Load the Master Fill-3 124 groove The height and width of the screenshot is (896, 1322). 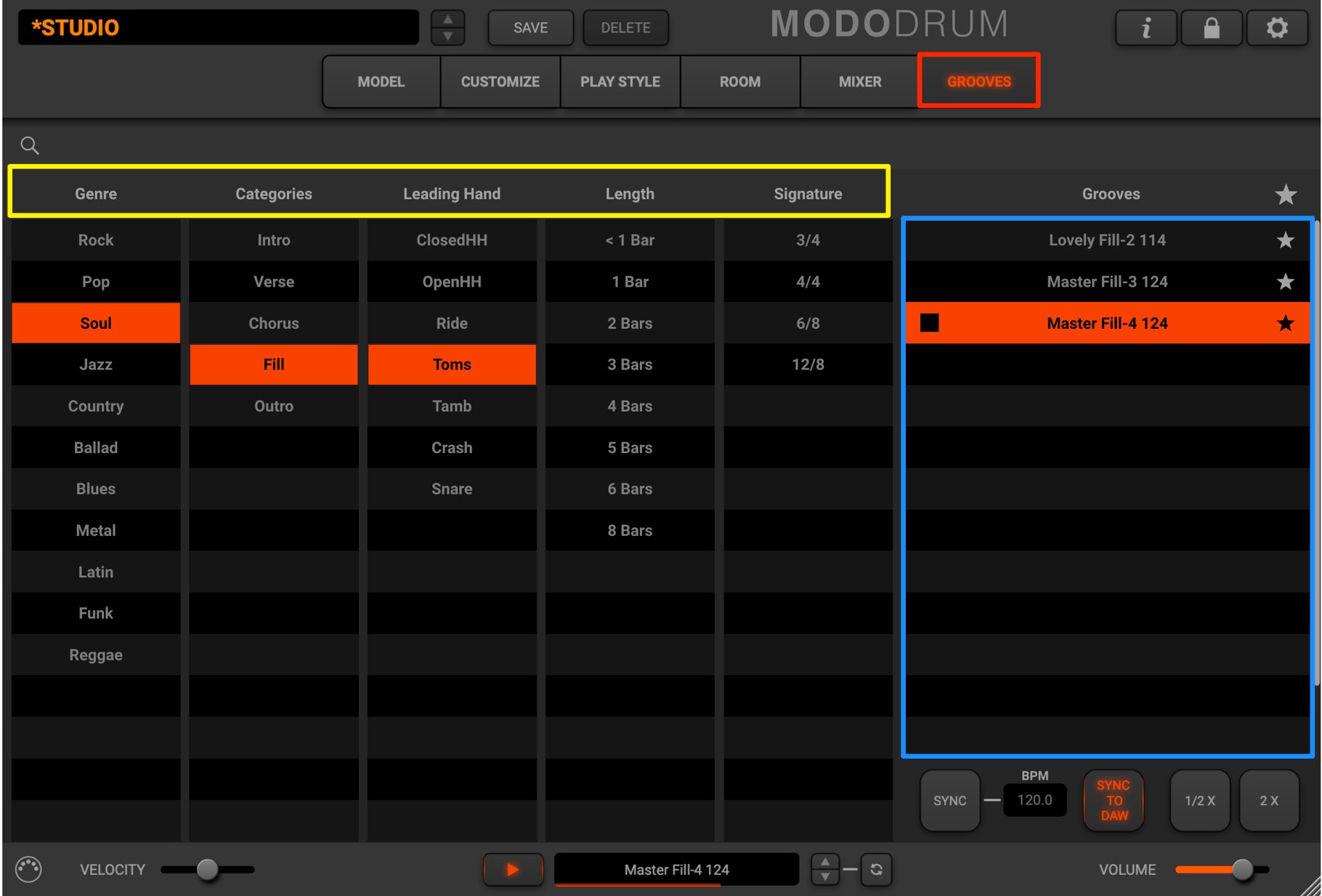click(1107, 282)
